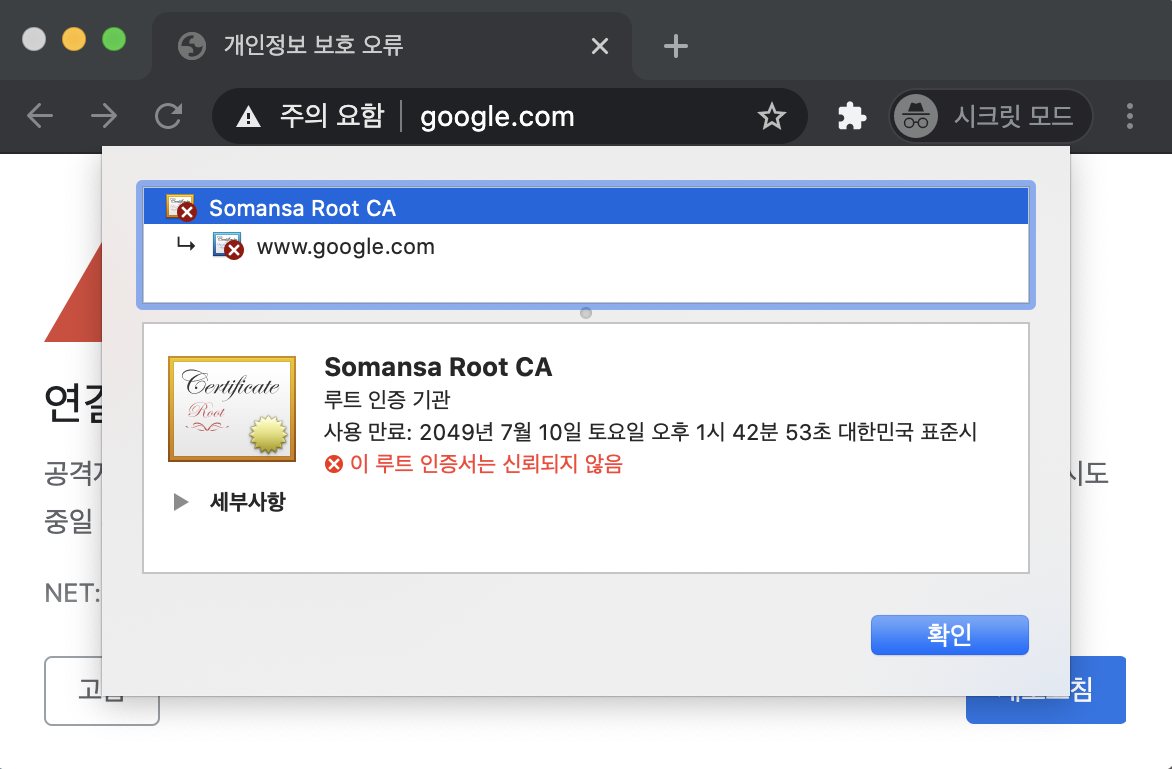The height and width of the screenshot is (769, 1172).
Task: Click the incognito 시크릿 모드 badge
Action: (x=990, y=116)
